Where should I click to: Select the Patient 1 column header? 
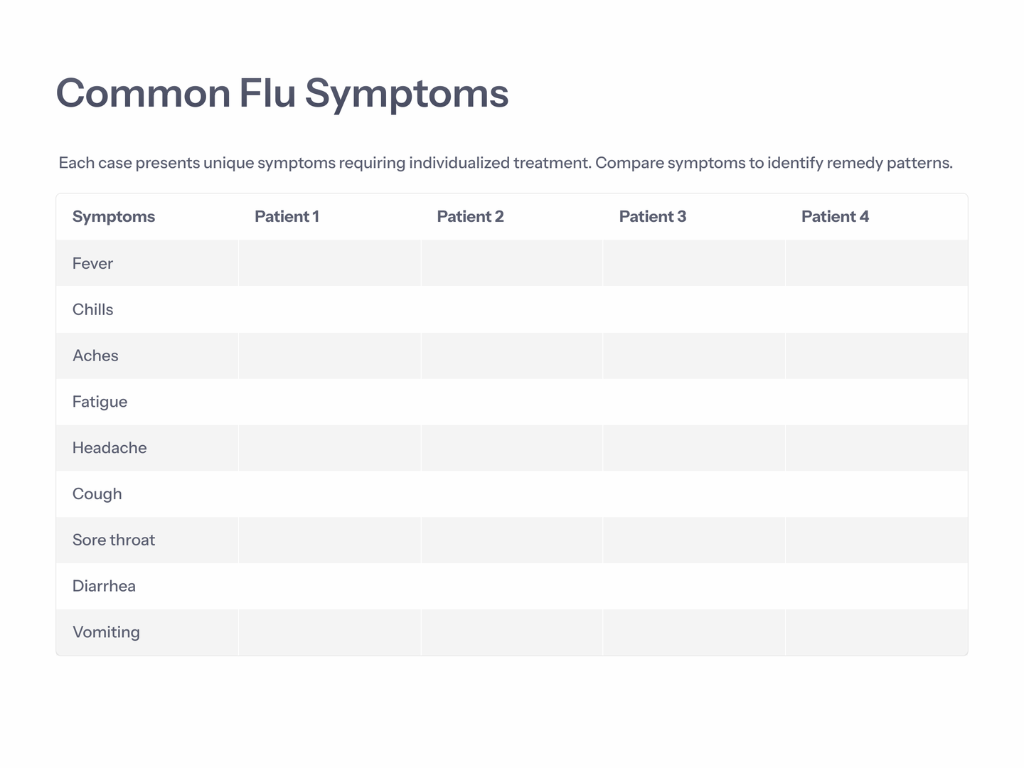pyautogui.click(x=287, y=217)
